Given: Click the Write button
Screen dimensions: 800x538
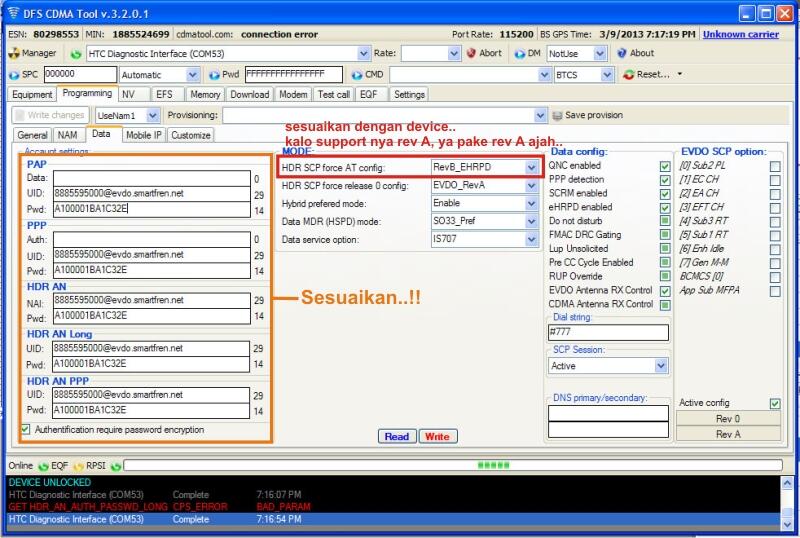Looking at the screenshot, I should pos(437,437).
